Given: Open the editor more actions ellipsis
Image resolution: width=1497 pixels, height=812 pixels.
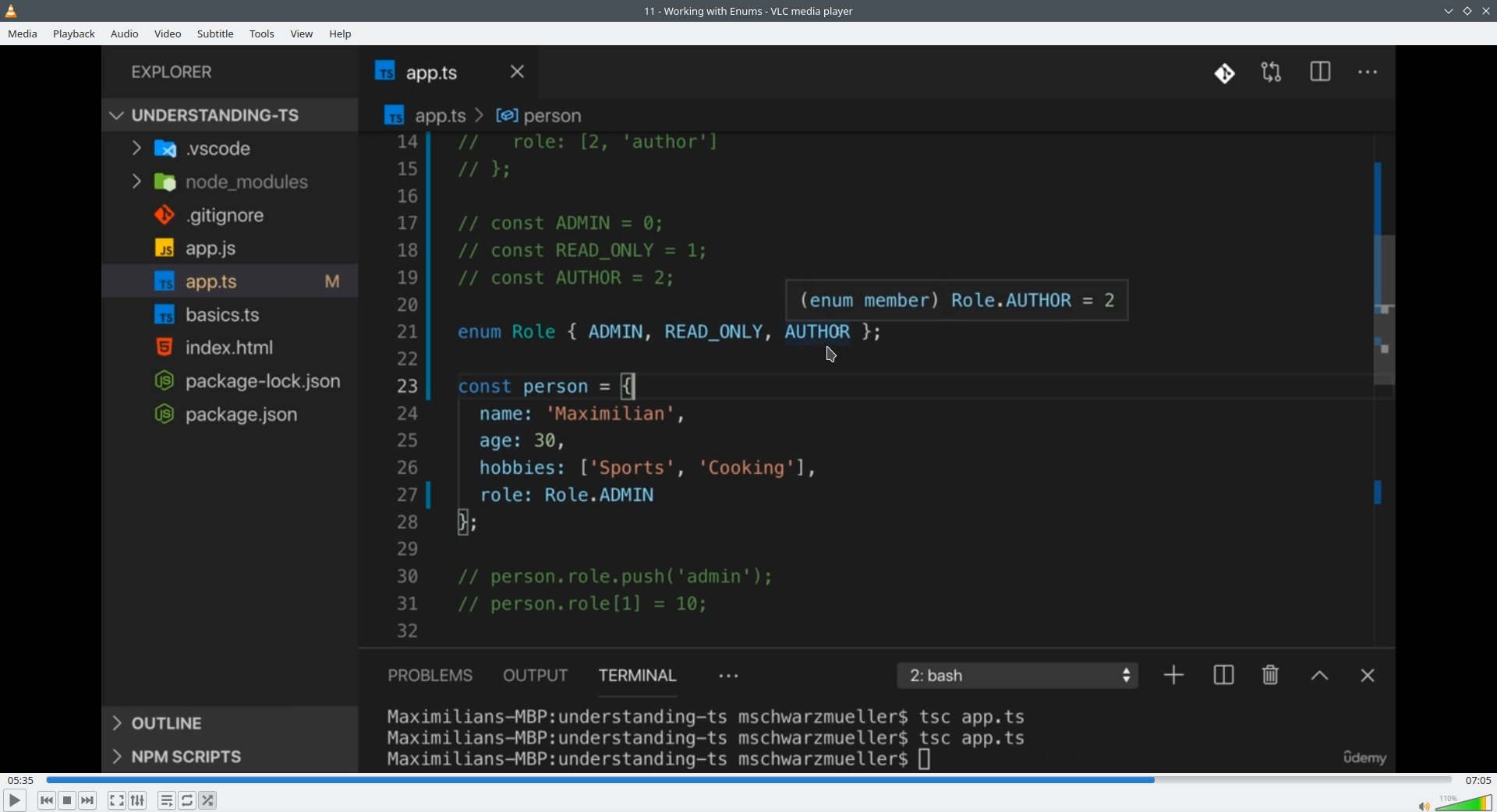Looking at the screenshot, I should coord(1368,72).
